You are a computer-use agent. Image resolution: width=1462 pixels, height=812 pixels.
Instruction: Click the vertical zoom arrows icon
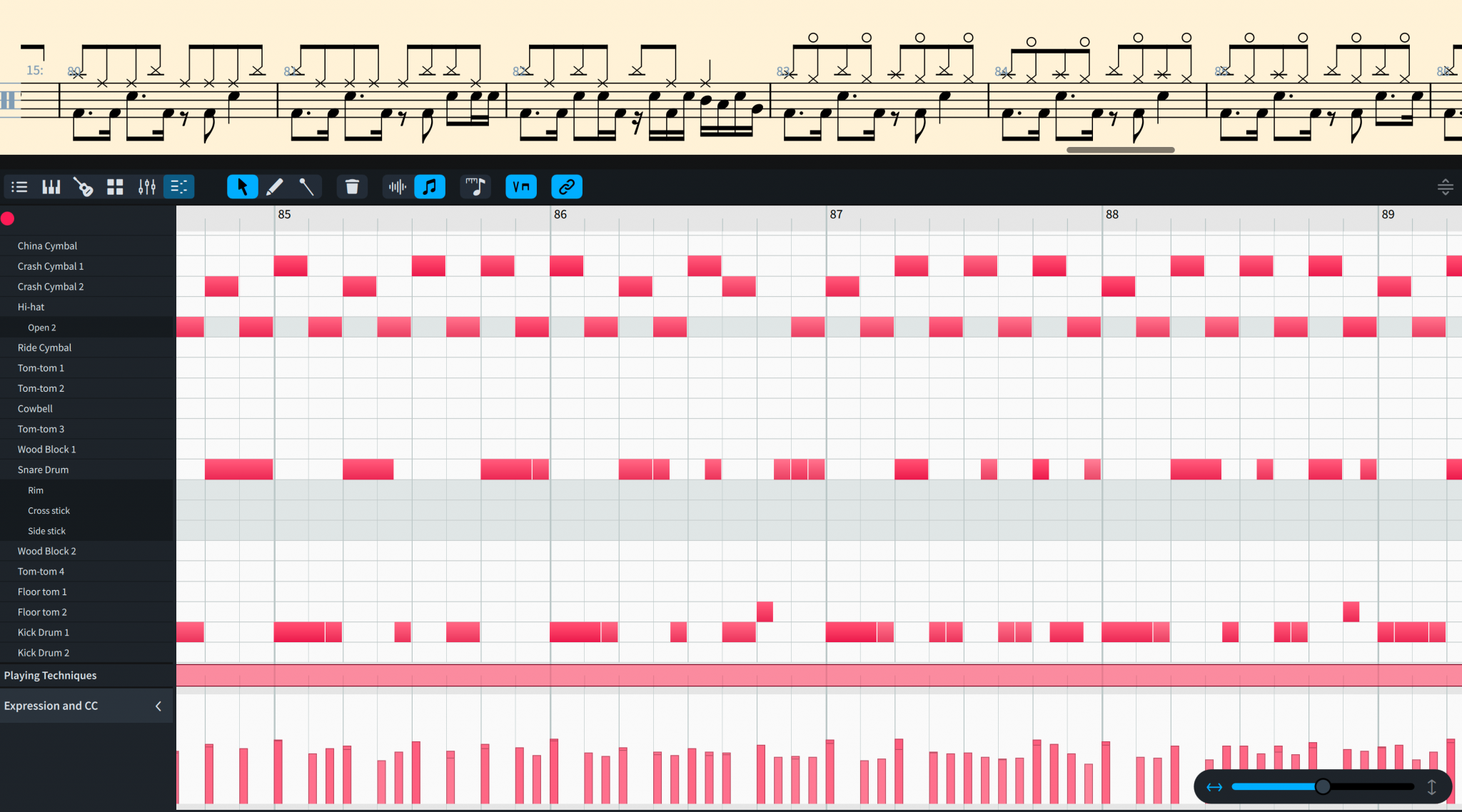coord(1431,787)
